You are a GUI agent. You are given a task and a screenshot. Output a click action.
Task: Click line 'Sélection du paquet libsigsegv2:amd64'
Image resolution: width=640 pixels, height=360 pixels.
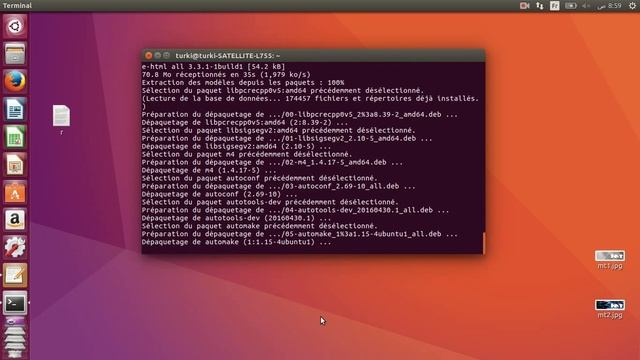(x=279, y=130)
